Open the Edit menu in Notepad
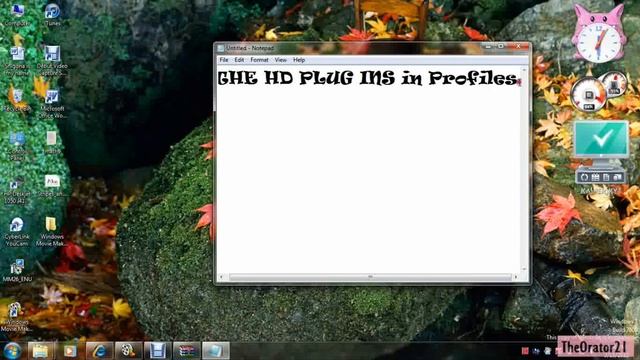Screen dimensions: 640x360 [239, 60]
